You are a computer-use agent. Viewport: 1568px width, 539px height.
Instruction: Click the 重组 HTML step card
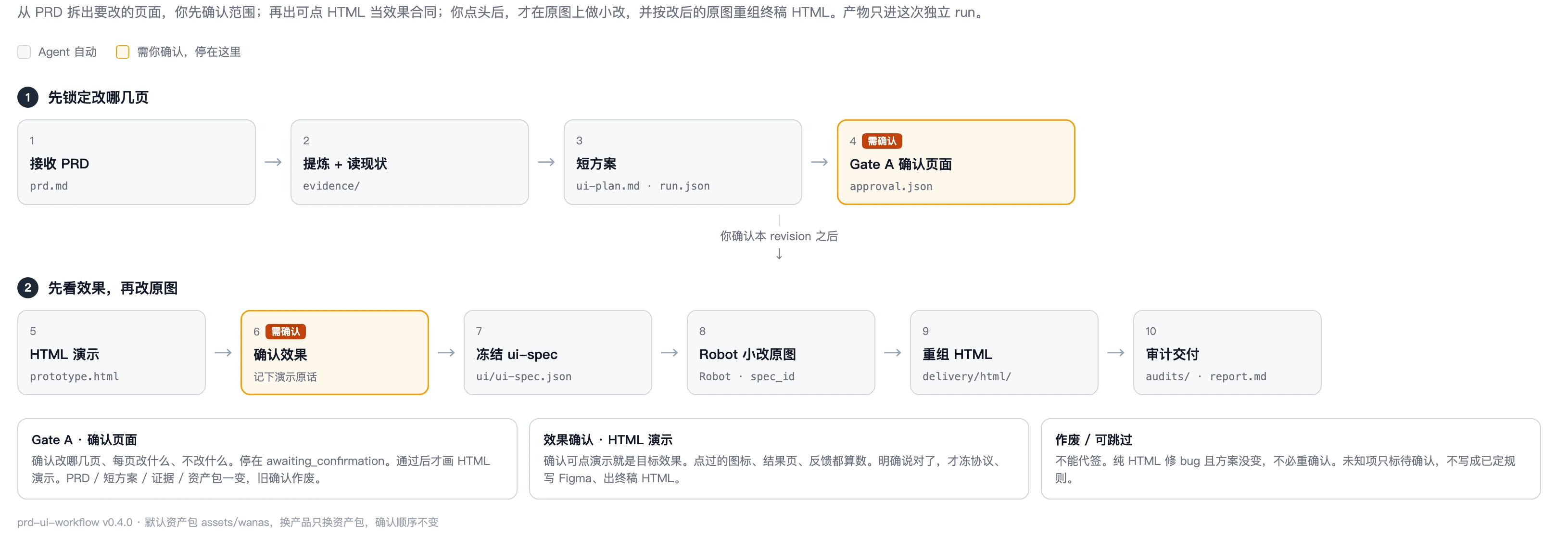1004,353
